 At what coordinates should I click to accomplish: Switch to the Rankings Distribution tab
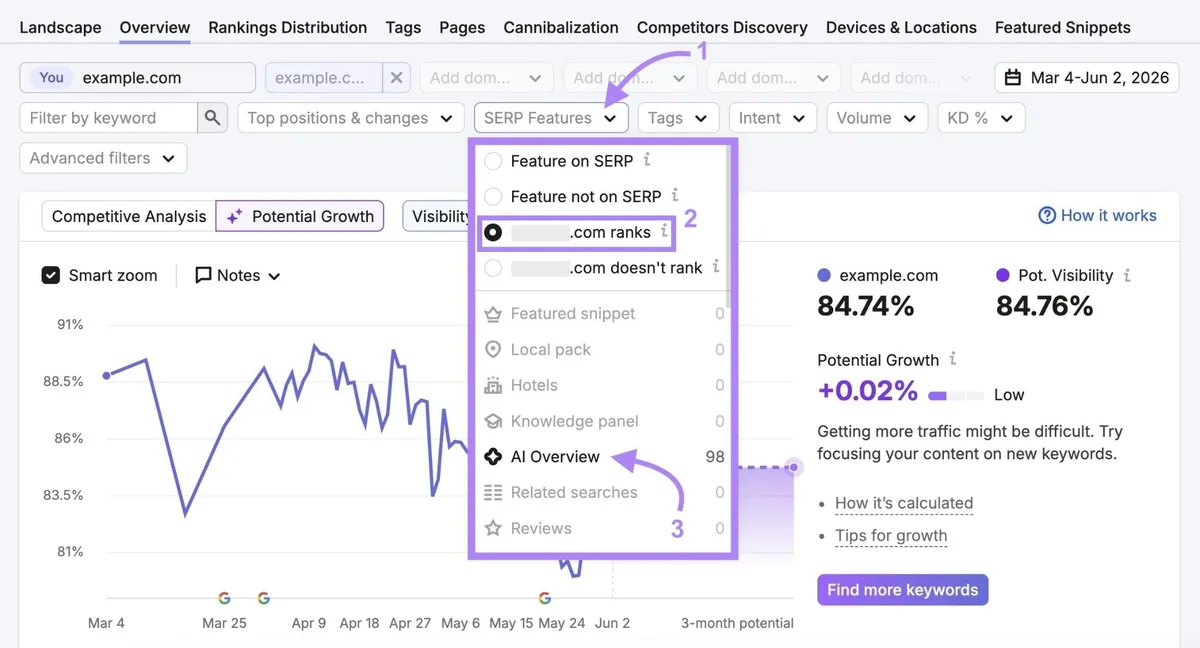pyautogui.click(x=288, y=28)
